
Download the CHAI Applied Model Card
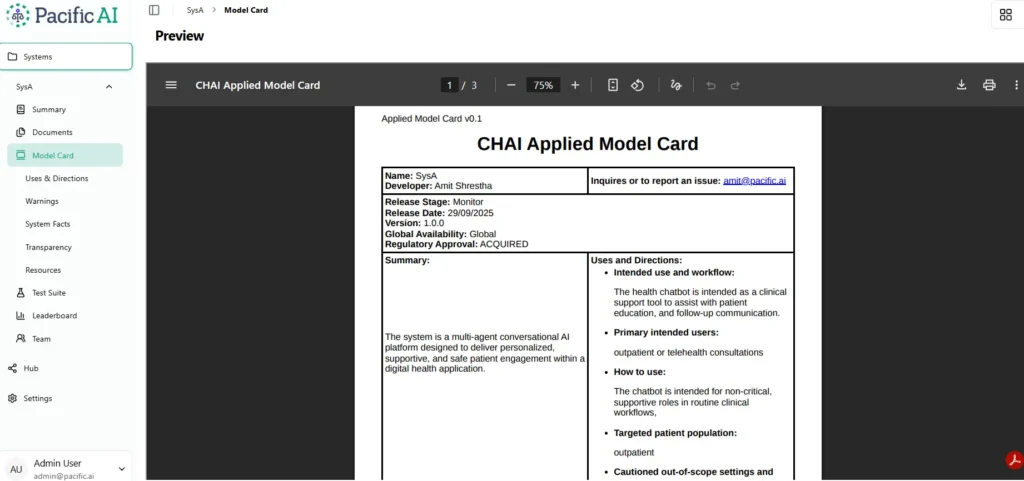click(961, 85)
